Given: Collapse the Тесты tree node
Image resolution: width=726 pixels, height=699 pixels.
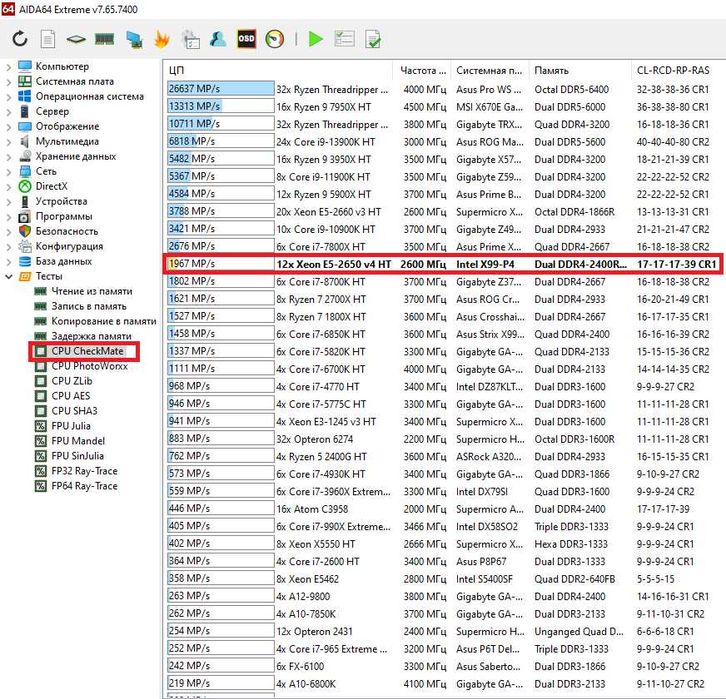Looking at the screenshot, I should point(9,276).
